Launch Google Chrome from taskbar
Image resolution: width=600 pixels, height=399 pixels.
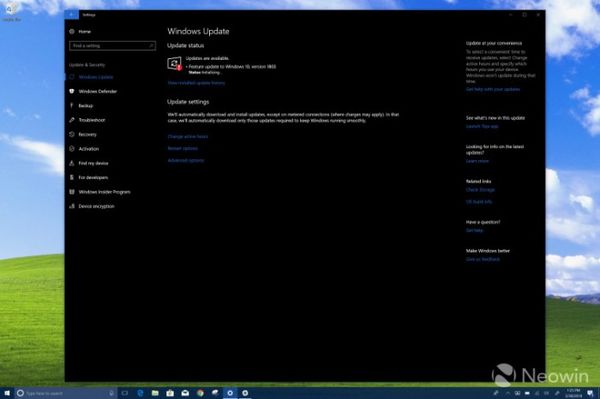coord(200,393)
